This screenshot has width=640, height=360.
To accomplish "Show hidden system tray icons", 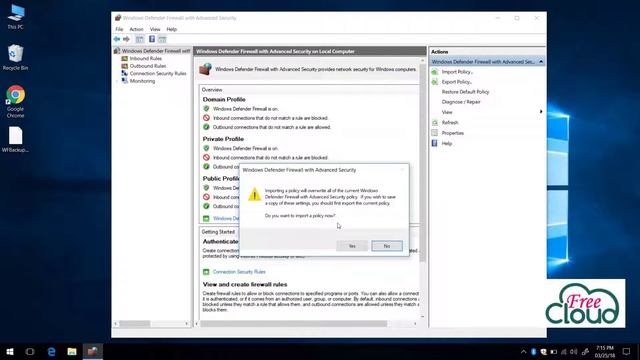I will click(523, 351).
